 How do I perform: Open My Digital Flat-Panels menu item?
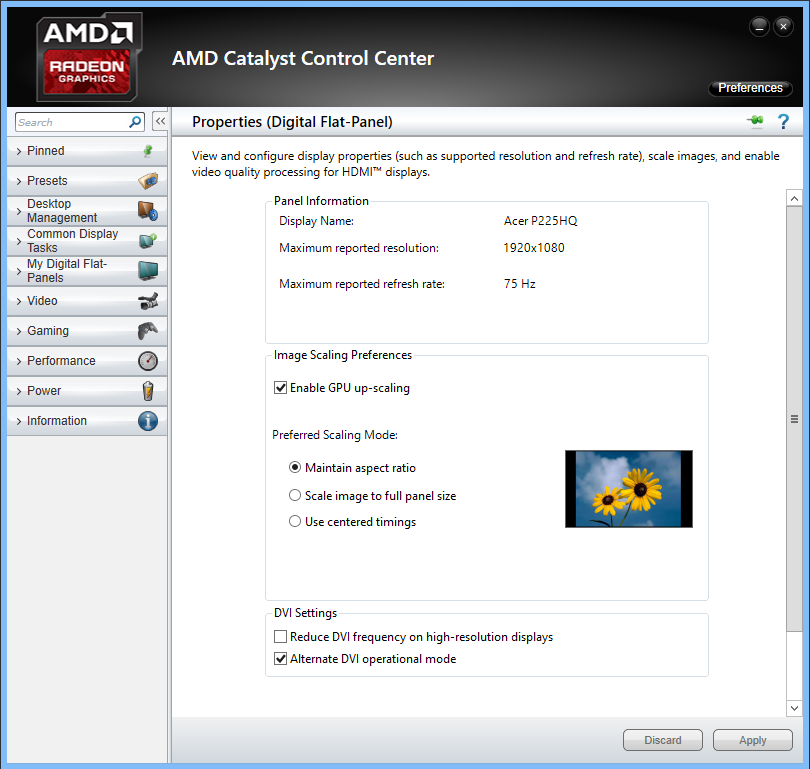[x=87, y=271]
